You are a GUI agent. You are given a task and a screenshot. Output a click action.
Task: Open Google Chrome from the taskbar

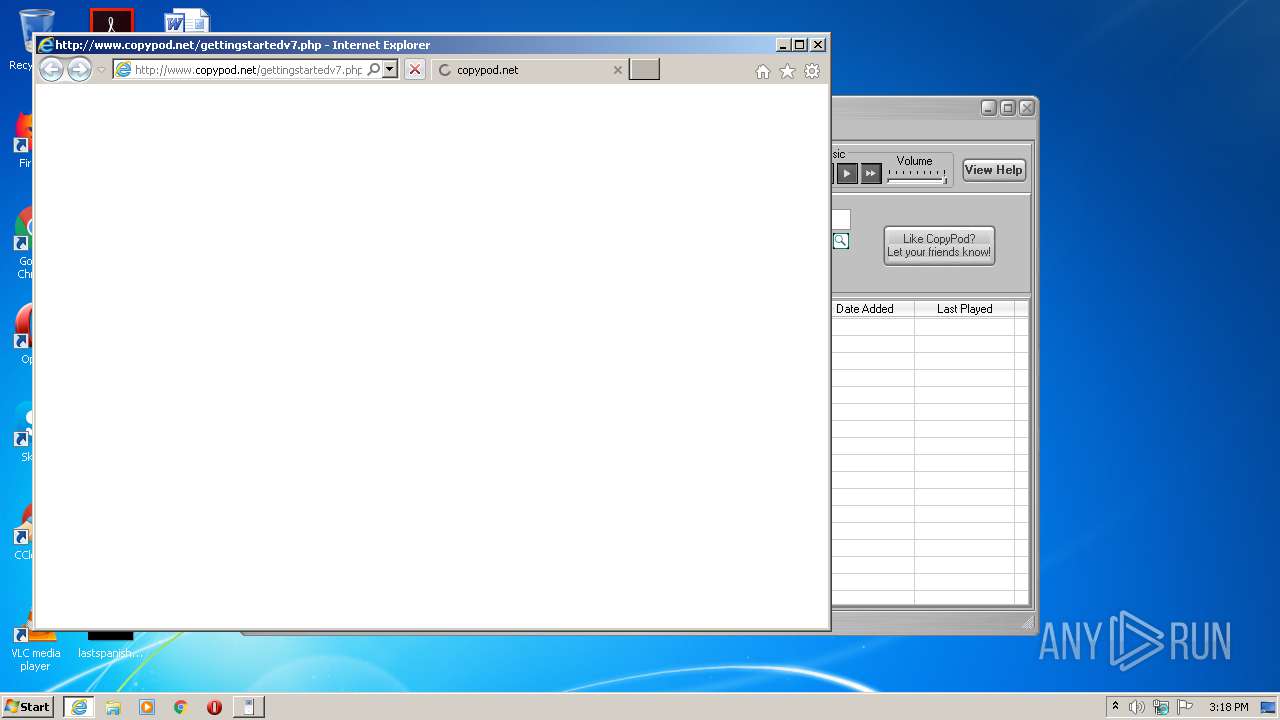[x=181, y=707]
